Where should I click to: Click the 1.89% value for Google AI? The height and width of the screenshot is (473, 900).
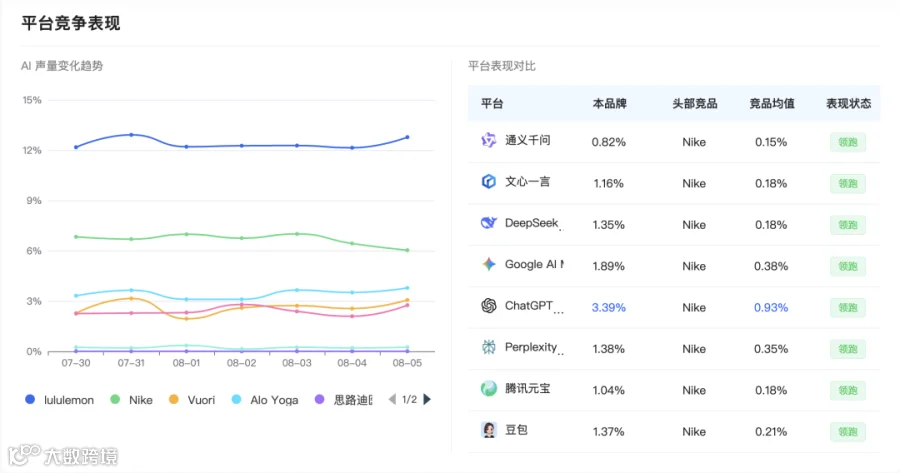pyautogui.click(x=609, y=266)
